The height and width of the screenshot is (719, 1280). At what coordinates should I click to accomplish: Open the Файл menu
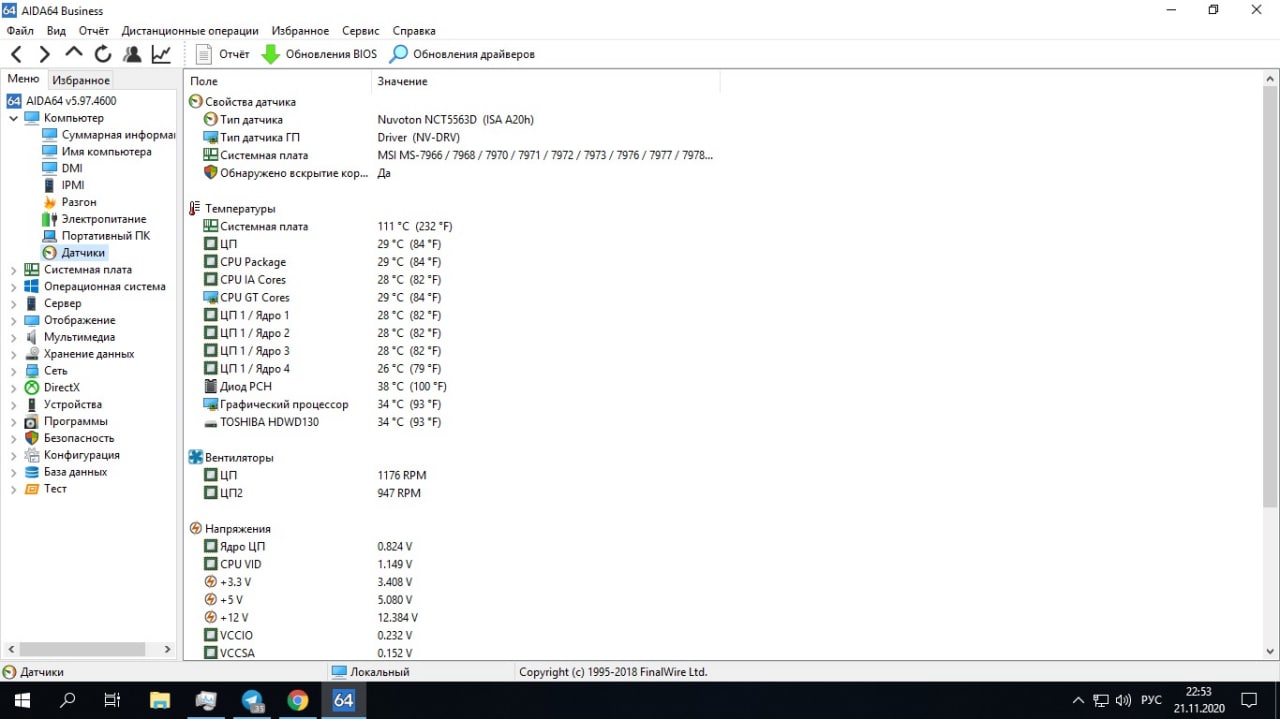point(20,31)
